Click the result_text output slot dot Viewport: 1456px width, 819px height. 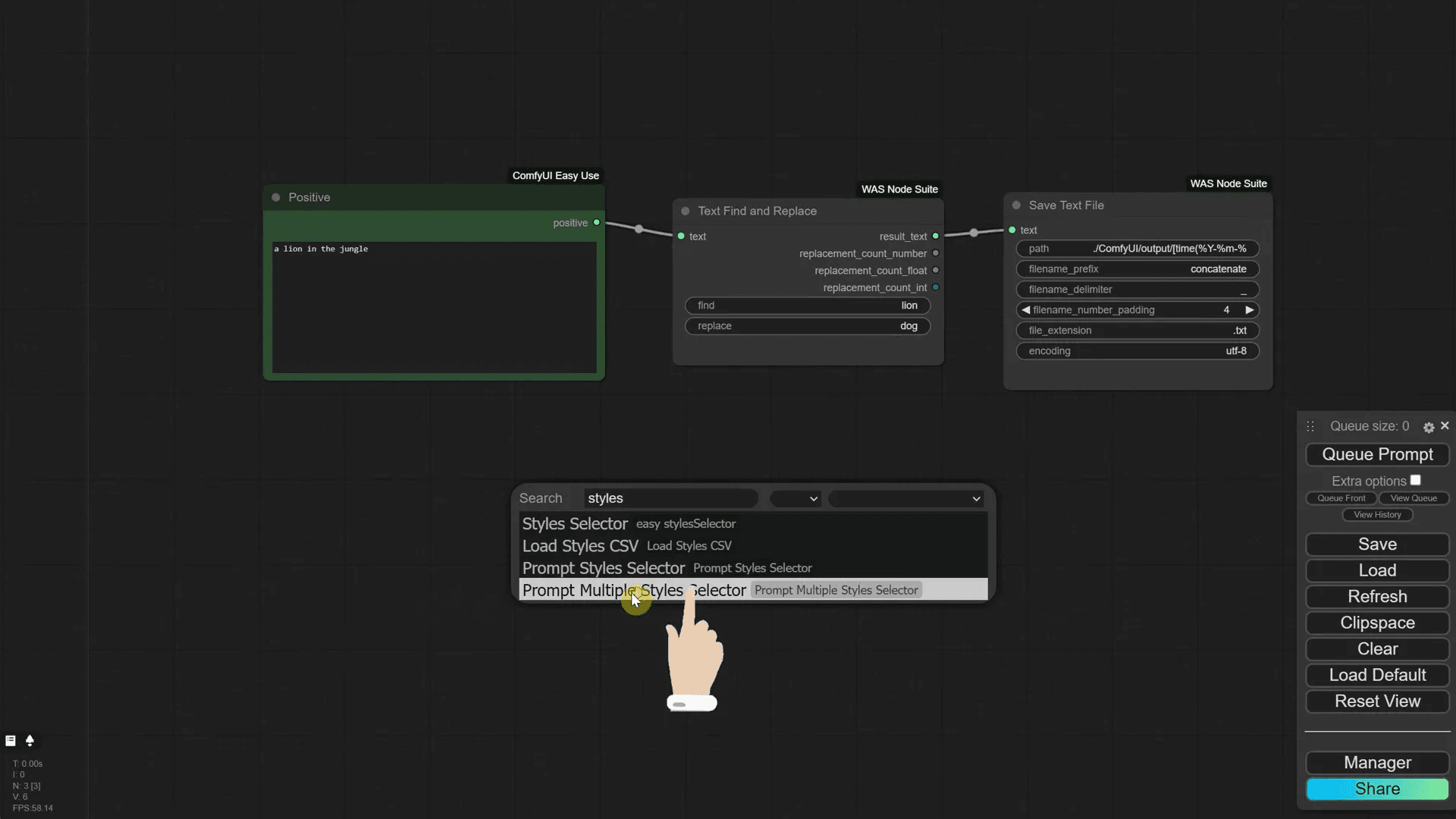(x=937, y=236)
